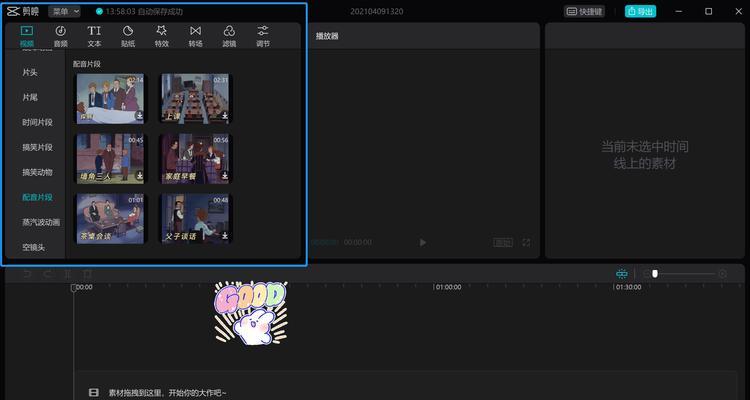Click the 导出 (Export) button

640,11
